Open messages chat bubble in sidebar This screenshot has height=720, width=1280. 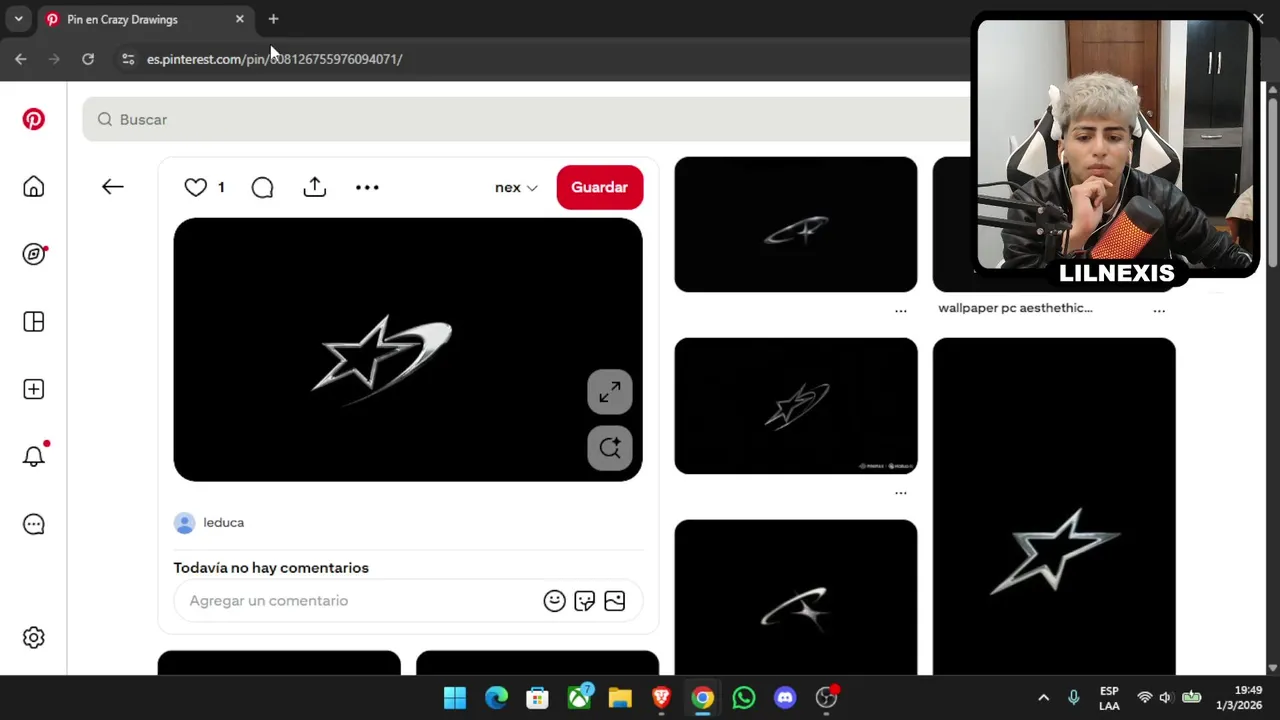point(34,524)
